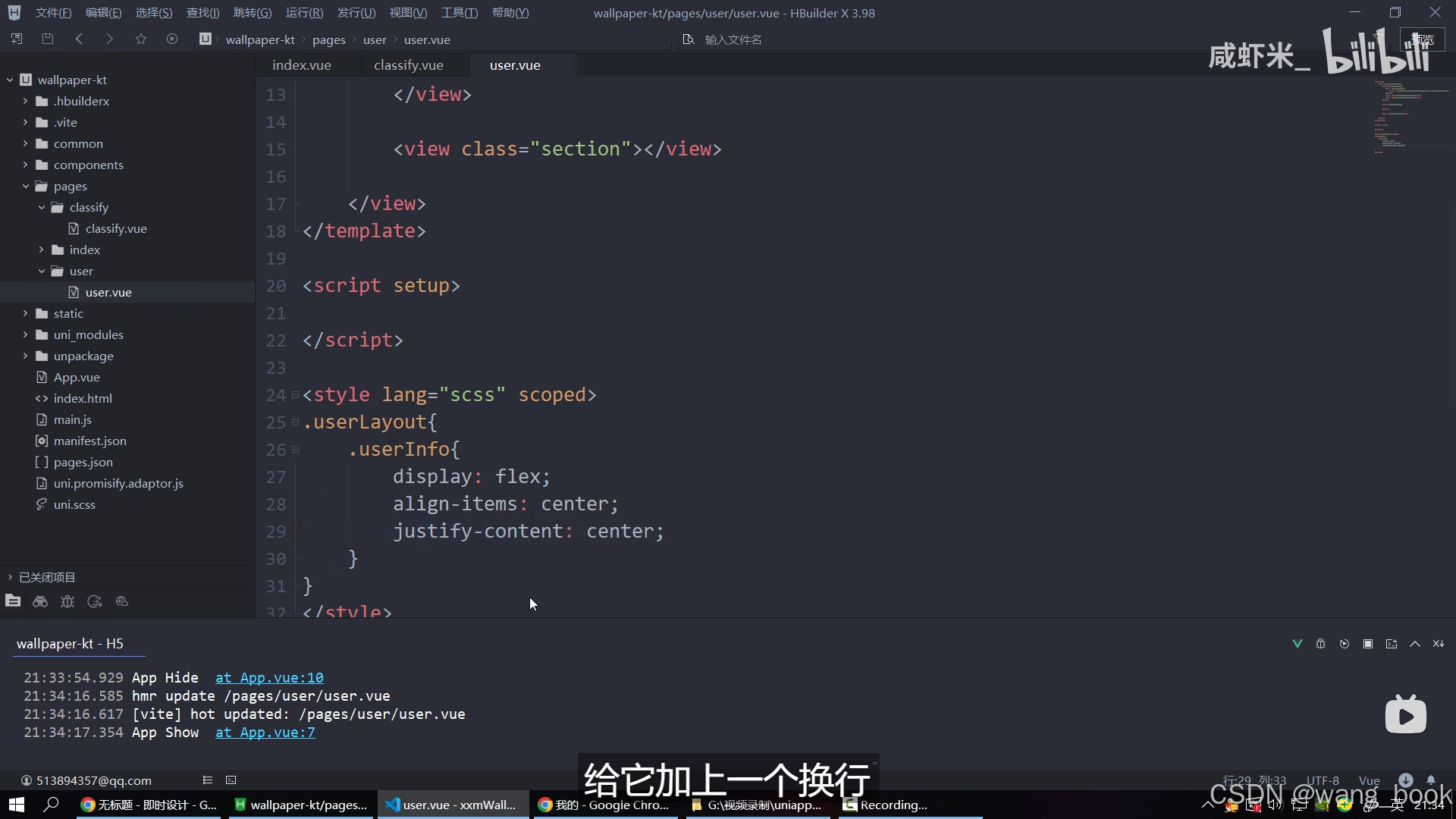Fold the .userInfo block at line 26
This screenshot has width=1456, height=819.
click(295, 450)
